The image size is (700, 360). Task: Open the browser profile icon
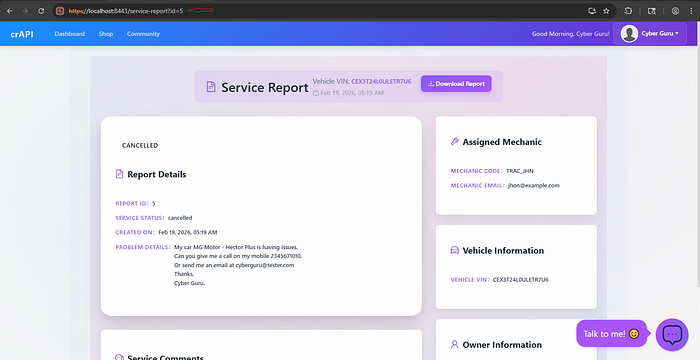click(675, 11)
